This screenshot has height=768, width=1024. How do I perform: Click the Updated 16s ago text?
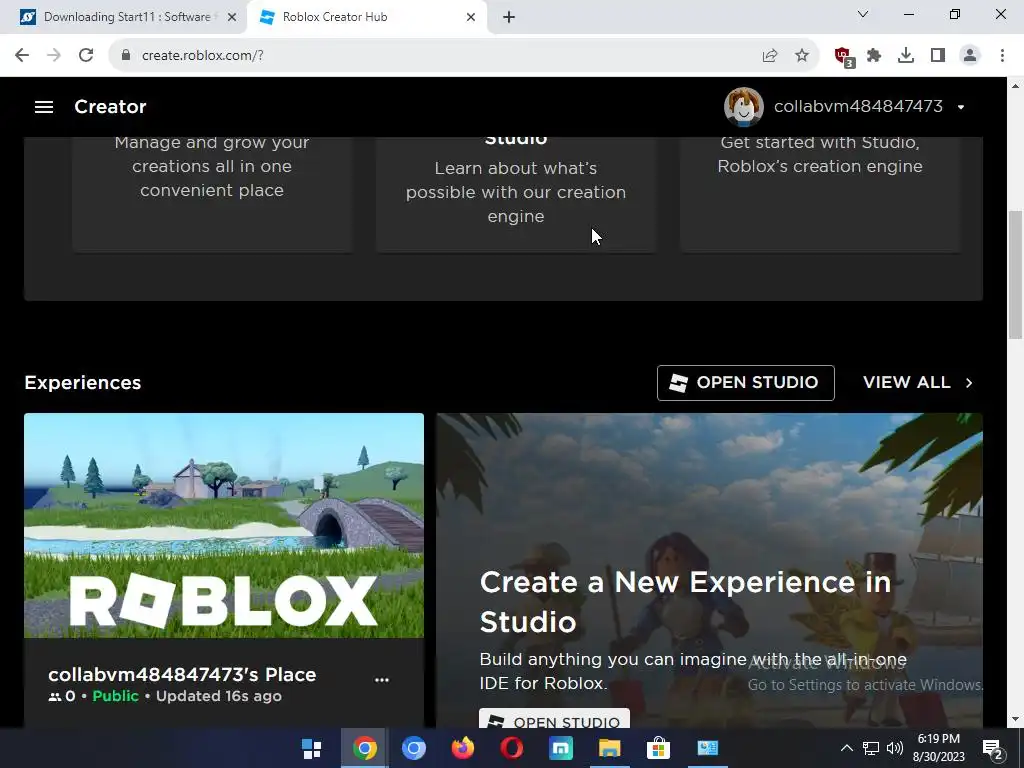tap(219, 696)
